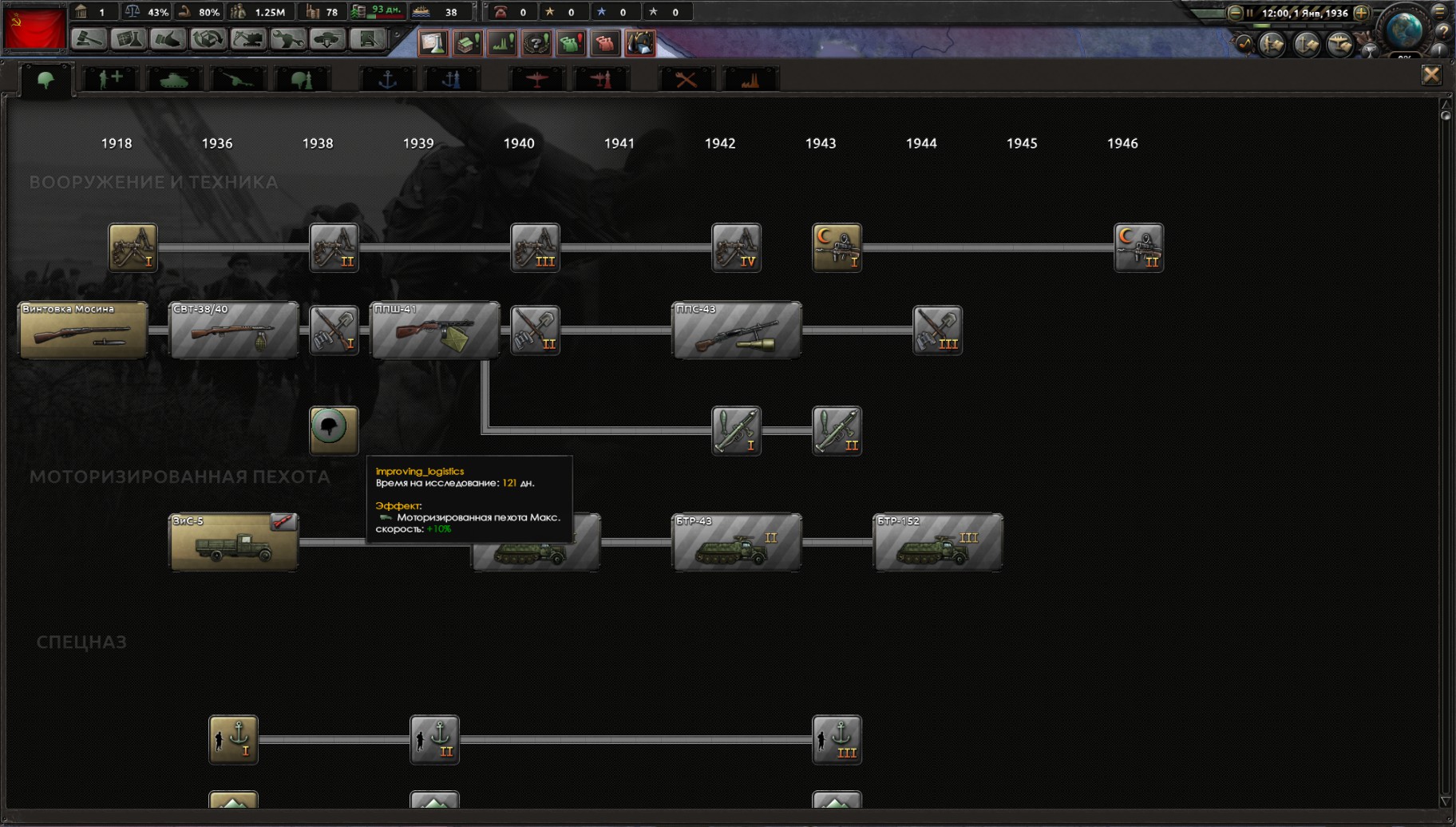This screenshot has height=827, width=1456.
Task: Switch to the Support Companies tab
Action: [x=110, y=80]
